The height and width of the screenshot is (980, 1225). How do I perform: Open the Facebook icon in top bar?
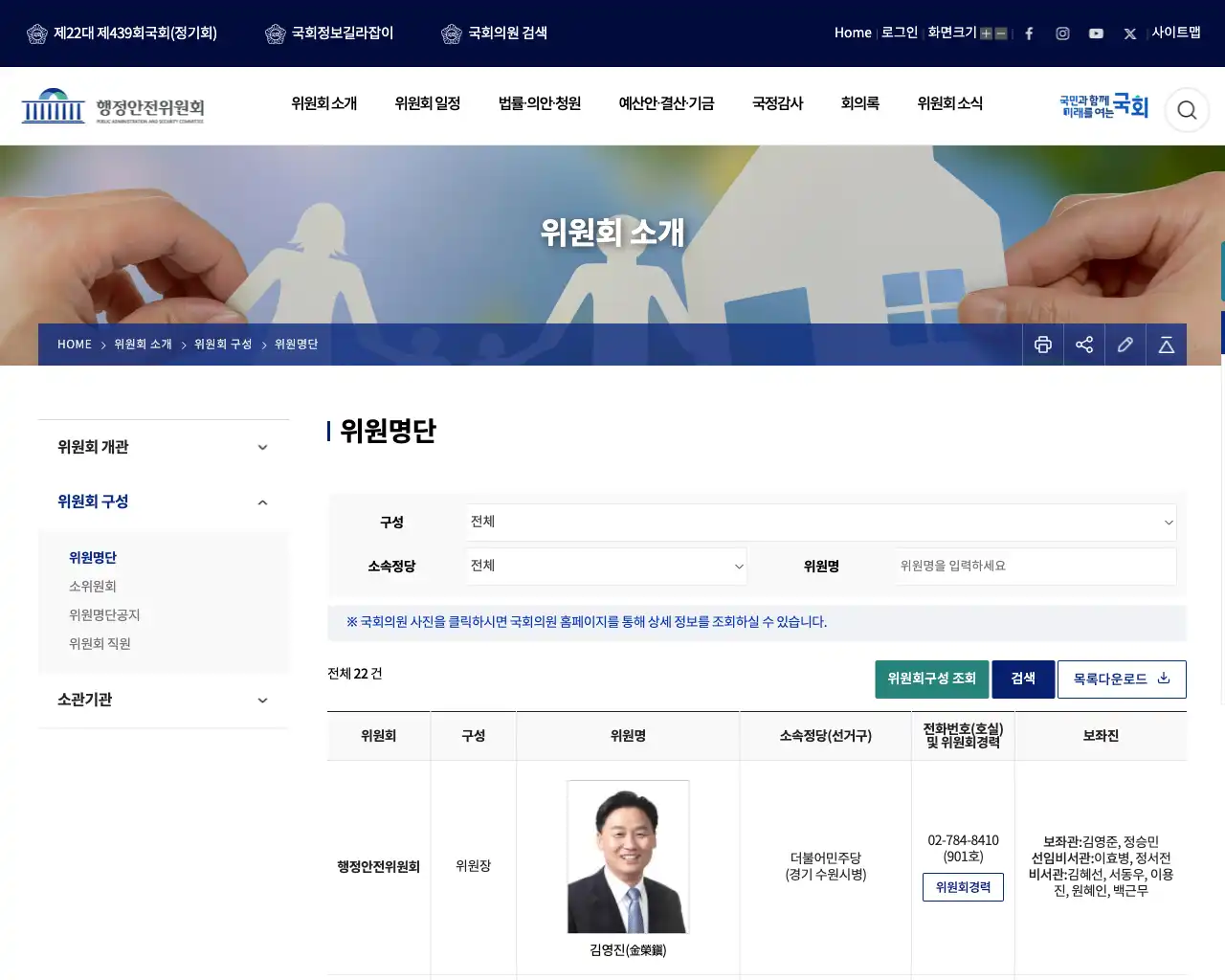[1029, 33]
